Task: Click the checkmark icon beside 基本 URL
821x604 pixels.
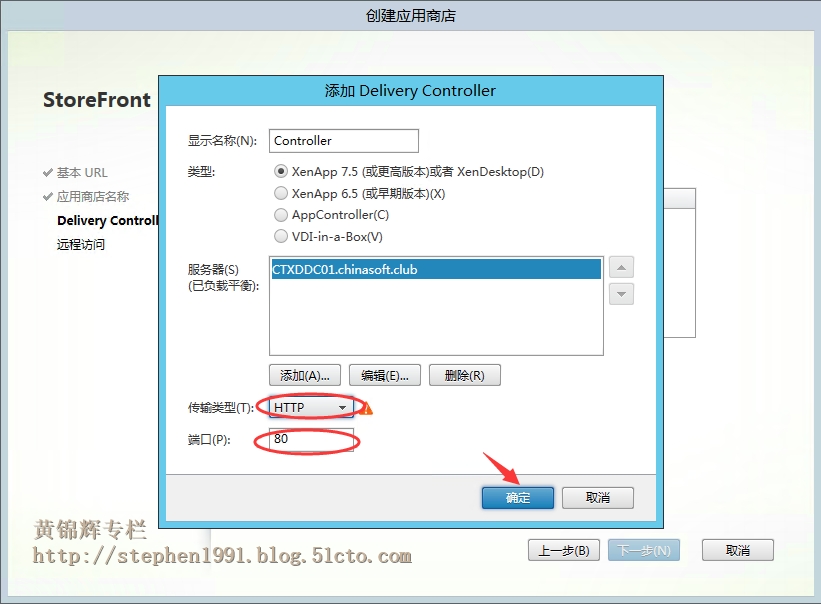Action: pos(48,173)
